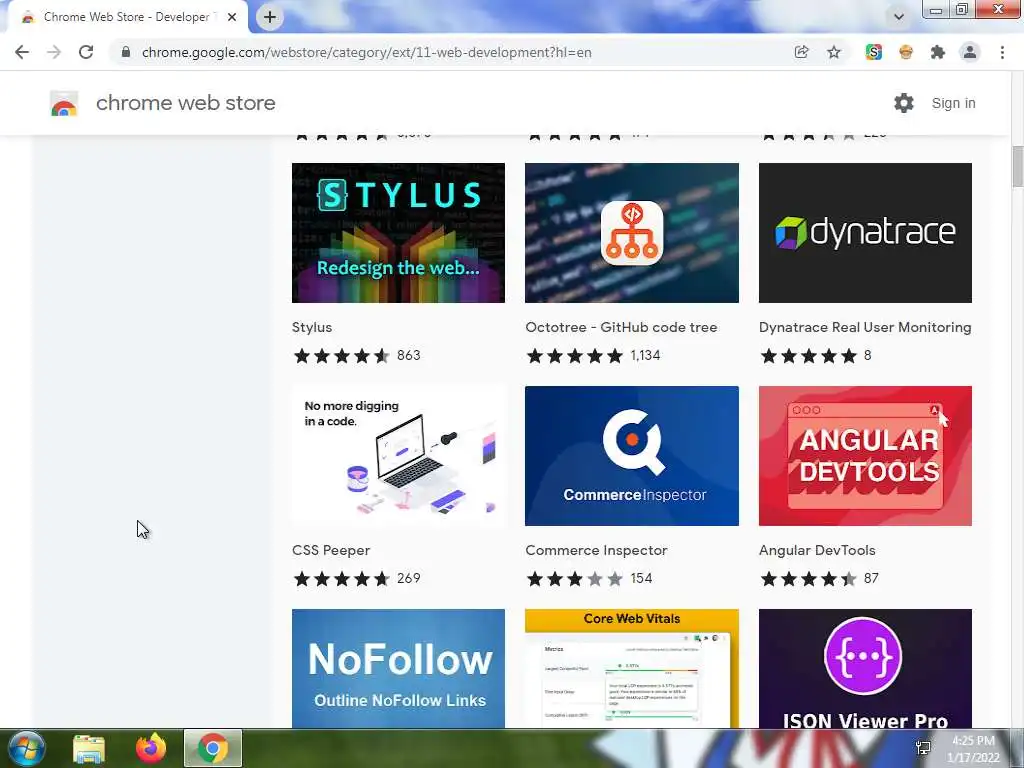
Task: Open the web store settings gear
Action: (x=904, y=103)
